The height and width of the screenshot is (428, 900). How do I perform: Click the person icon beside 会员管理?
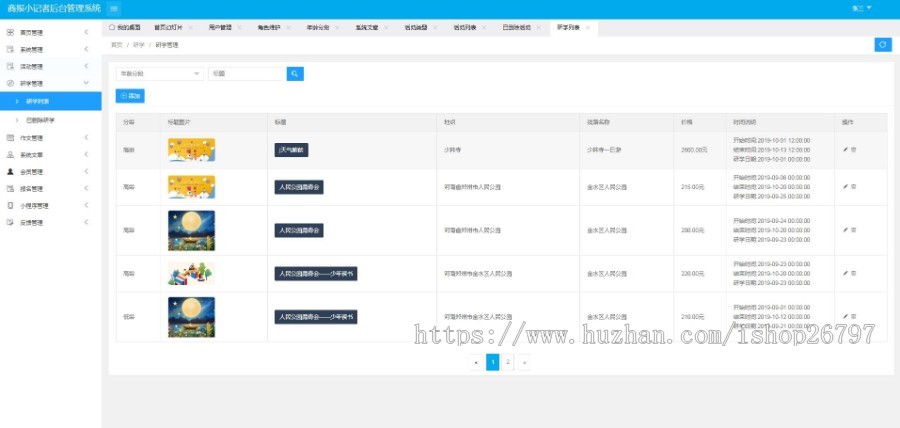[x=10, y=172]
